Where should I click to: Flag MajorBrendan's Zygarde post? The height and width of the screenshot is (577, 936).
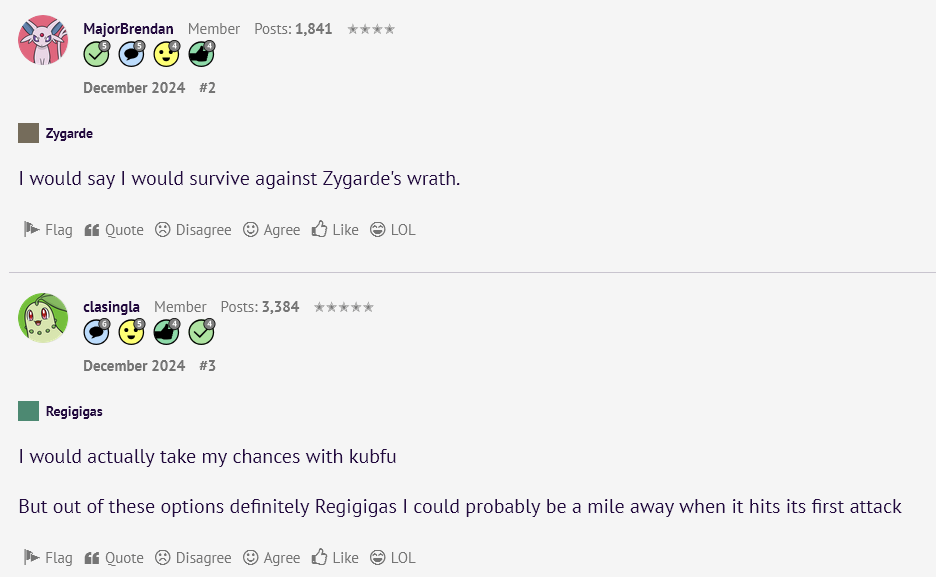(x=48, y=230)
